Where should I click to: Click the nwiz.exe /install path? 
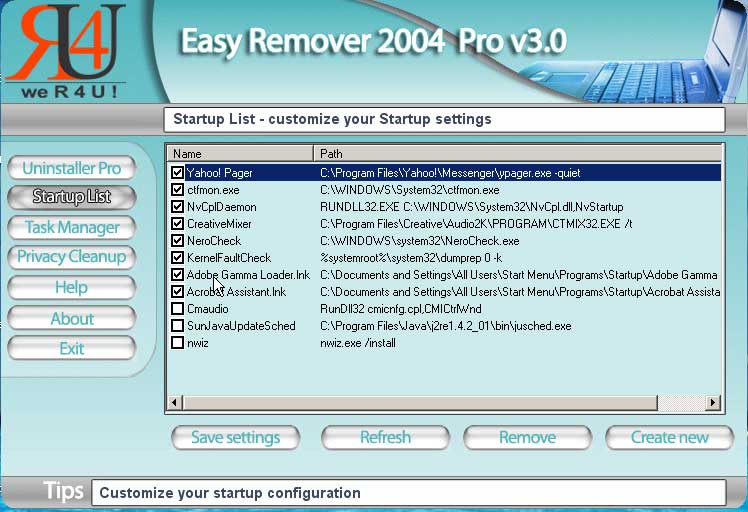[x=358, y=343]
